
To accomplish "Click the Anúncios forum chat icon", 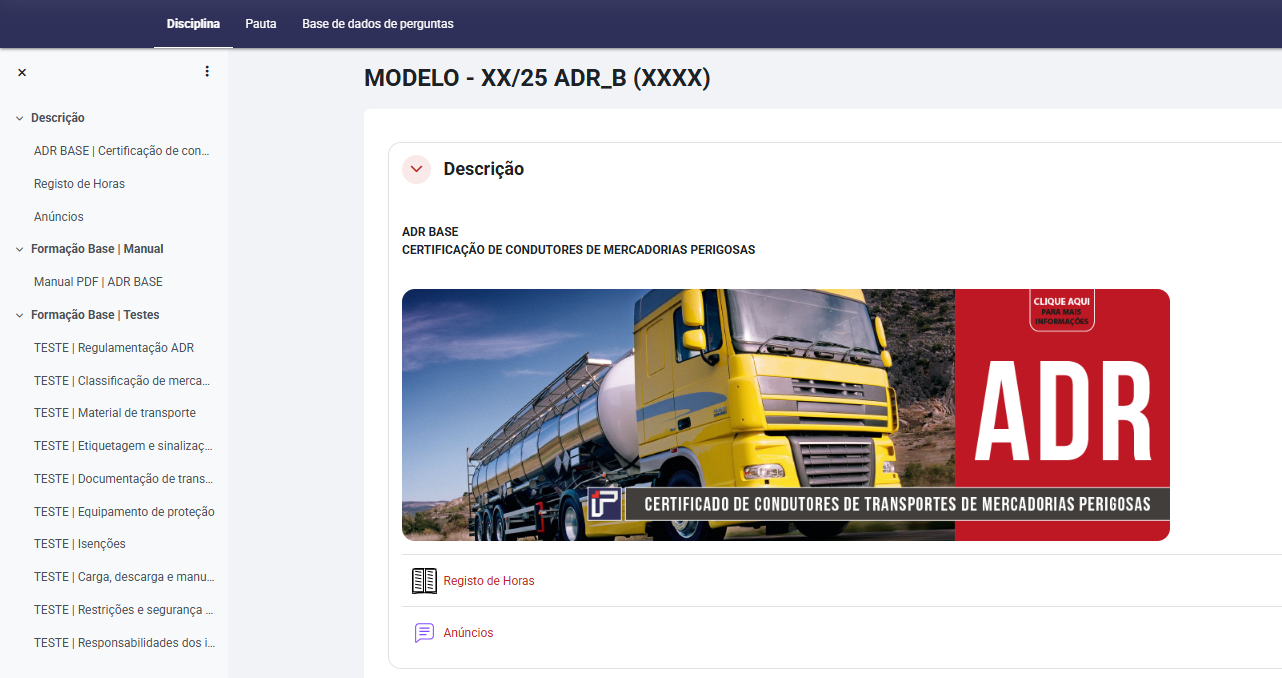I will (424, 633).
